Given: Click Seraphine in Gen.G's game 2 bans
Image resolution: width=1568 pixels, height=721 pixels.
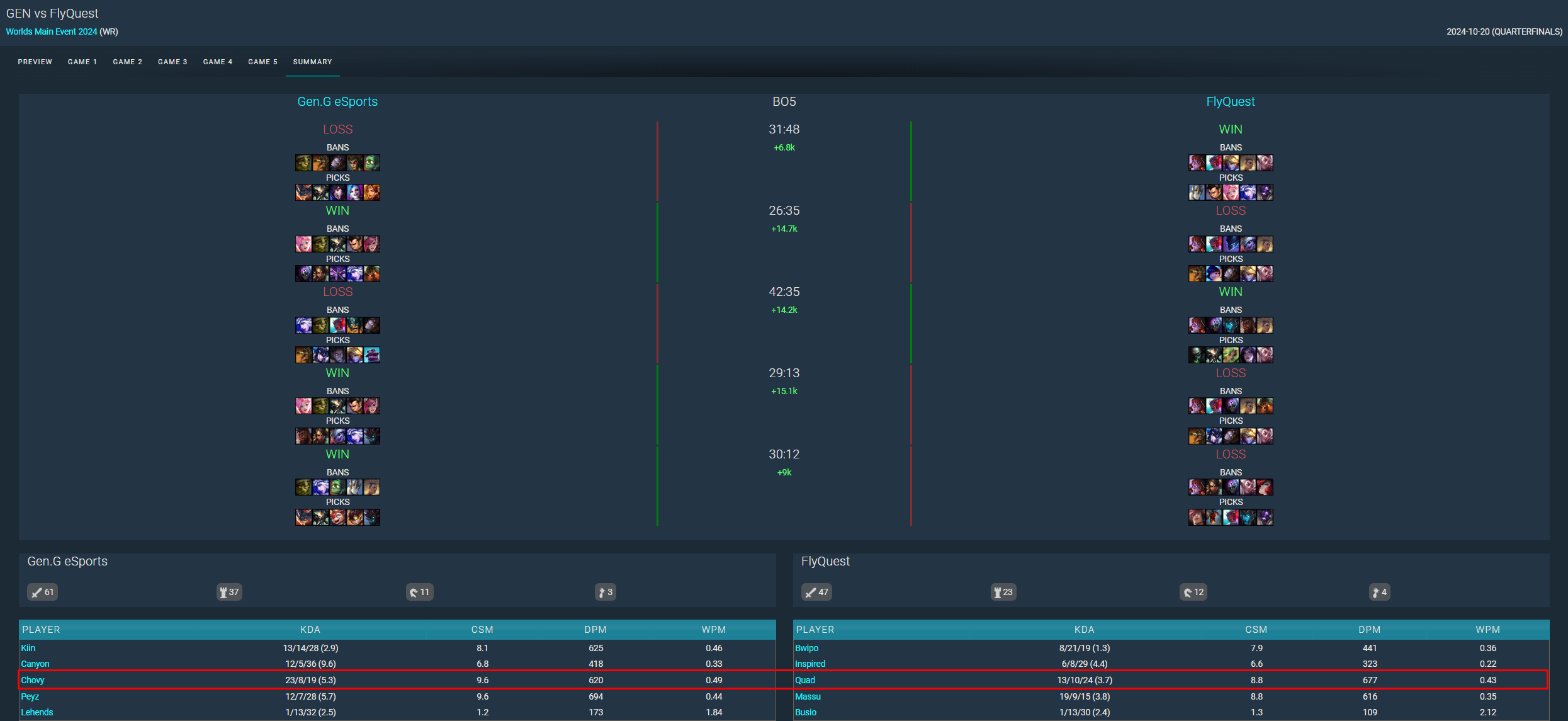Looking at the screenshot, I should (303, 244).
